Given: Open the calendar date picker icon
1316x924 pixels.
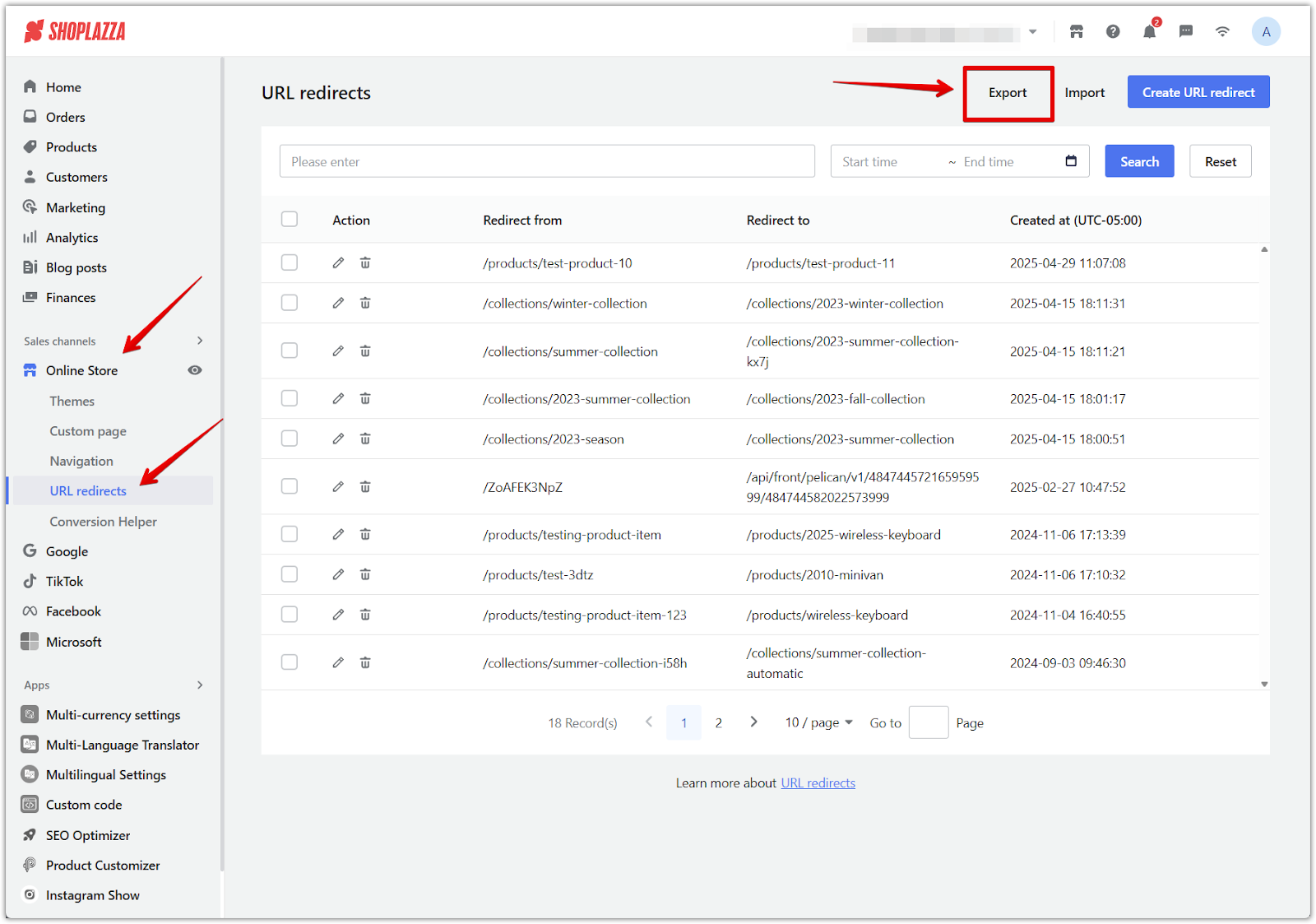Looking at the screenshot, I should [1071, 161].
